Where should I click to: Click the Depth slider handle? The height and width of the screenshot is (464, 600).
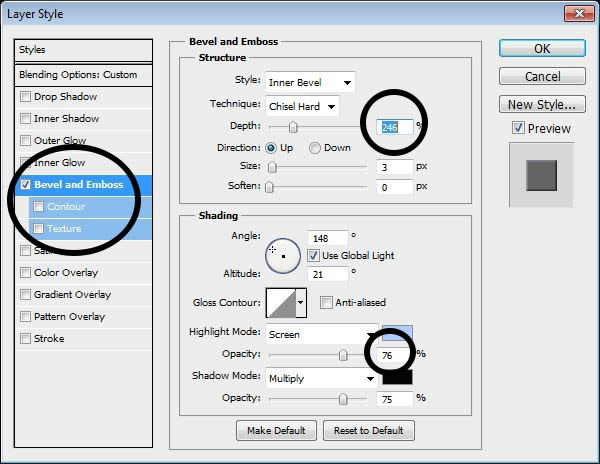coord(293,127)
